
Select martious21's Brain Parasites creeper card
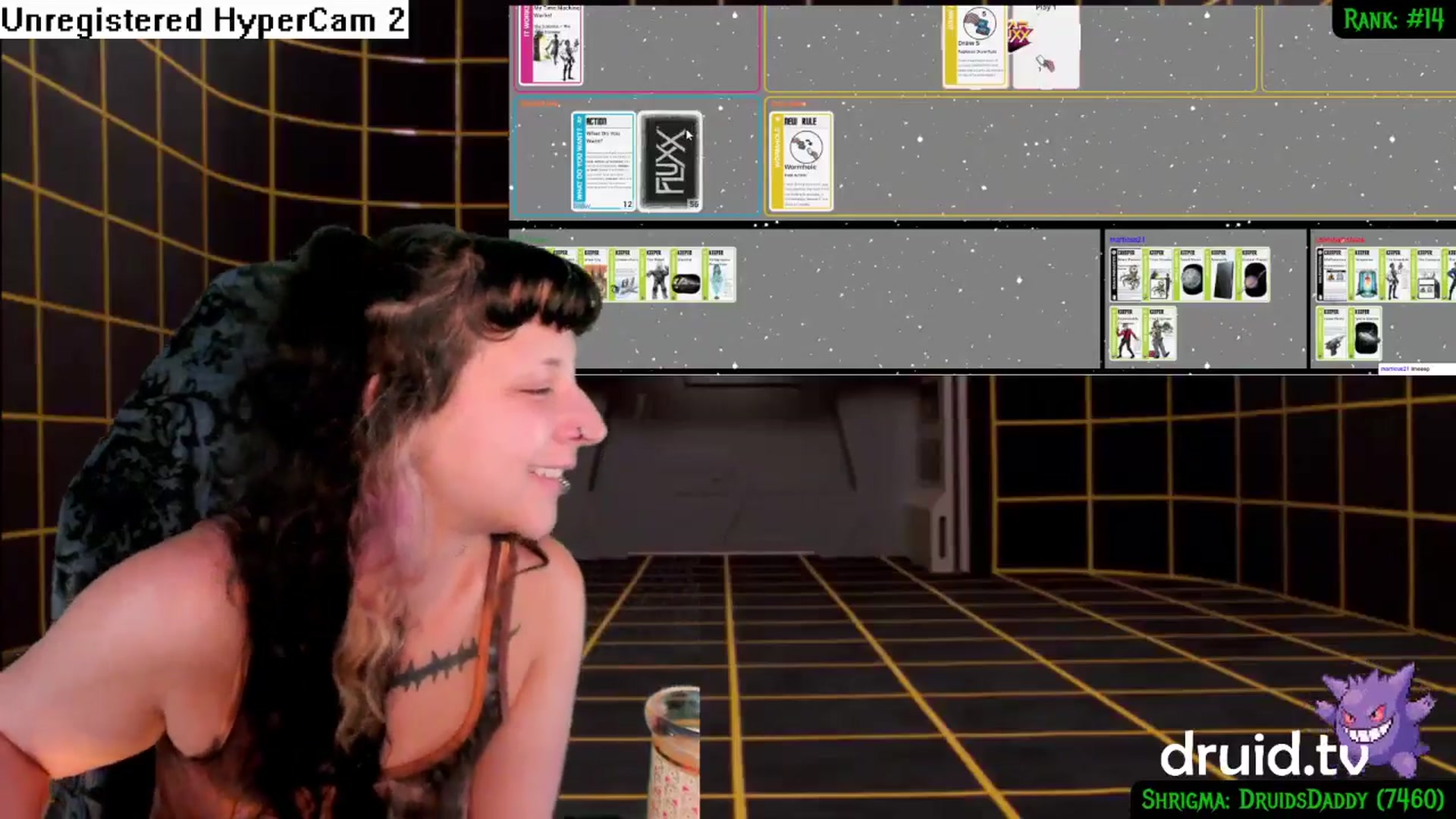[1127, 275]
